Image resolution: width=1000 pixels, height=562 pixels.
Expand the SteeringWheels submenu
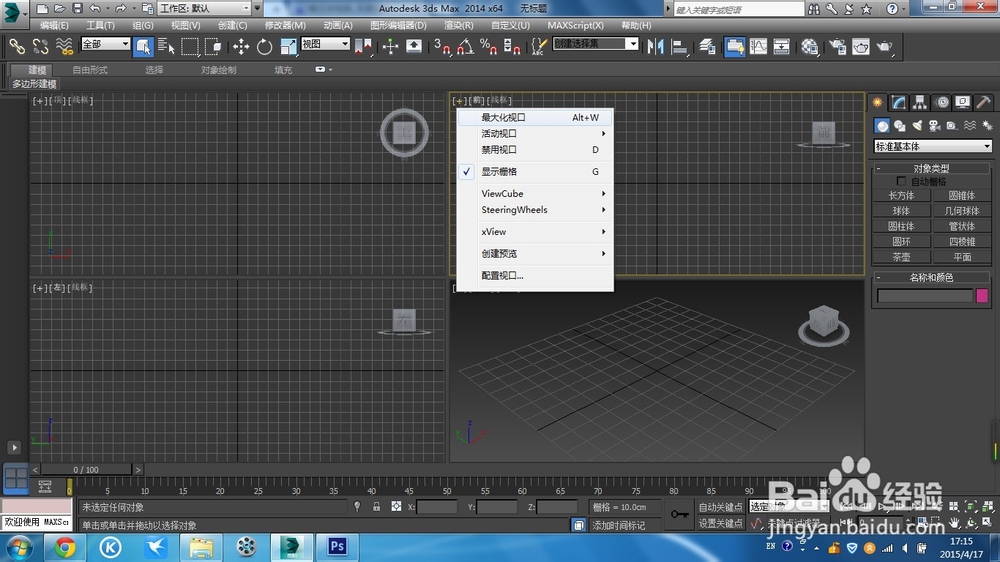[535, 210]
